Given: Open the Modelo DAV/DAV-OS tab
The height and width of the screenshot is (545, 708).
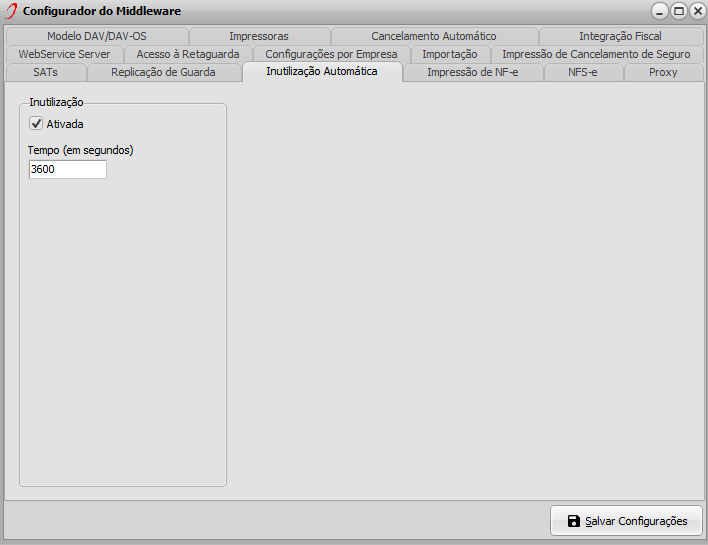Looking at the screenshot, I should click(96, 36).
